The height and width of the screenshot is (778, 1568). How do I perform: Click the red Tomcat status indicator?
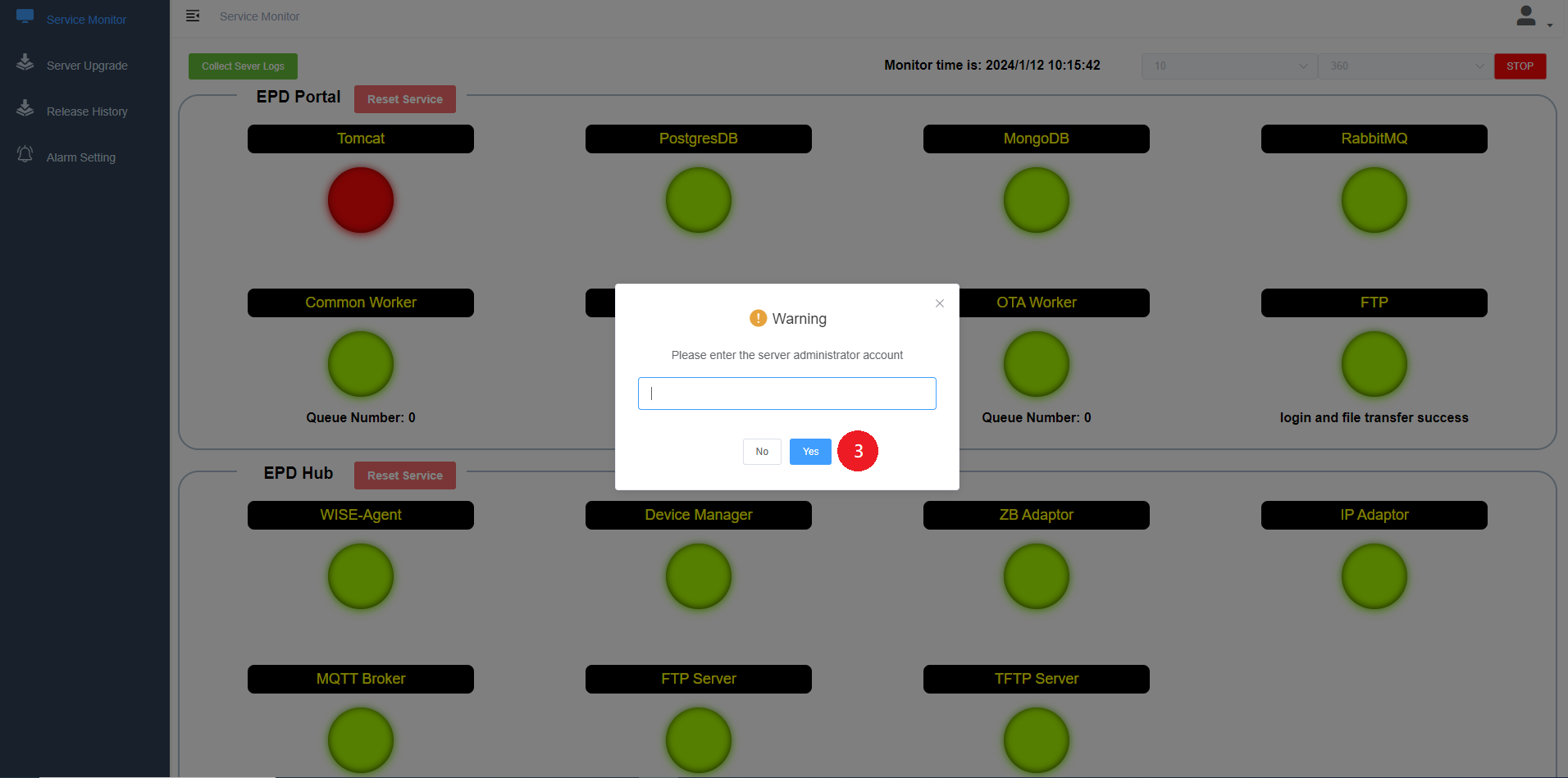pos(361,200)
